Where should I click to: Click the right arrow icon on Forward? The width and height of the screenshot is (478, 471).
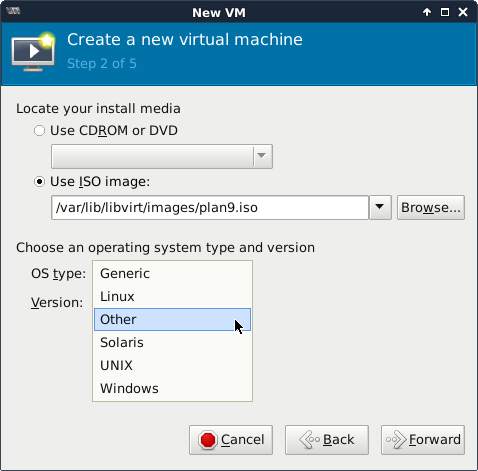396,440
